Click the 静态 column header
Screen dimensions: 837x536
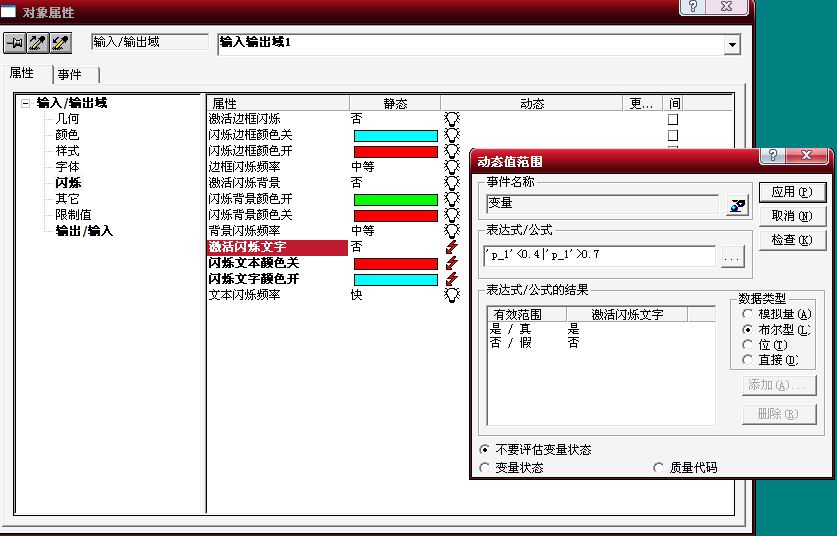[395, 103]
